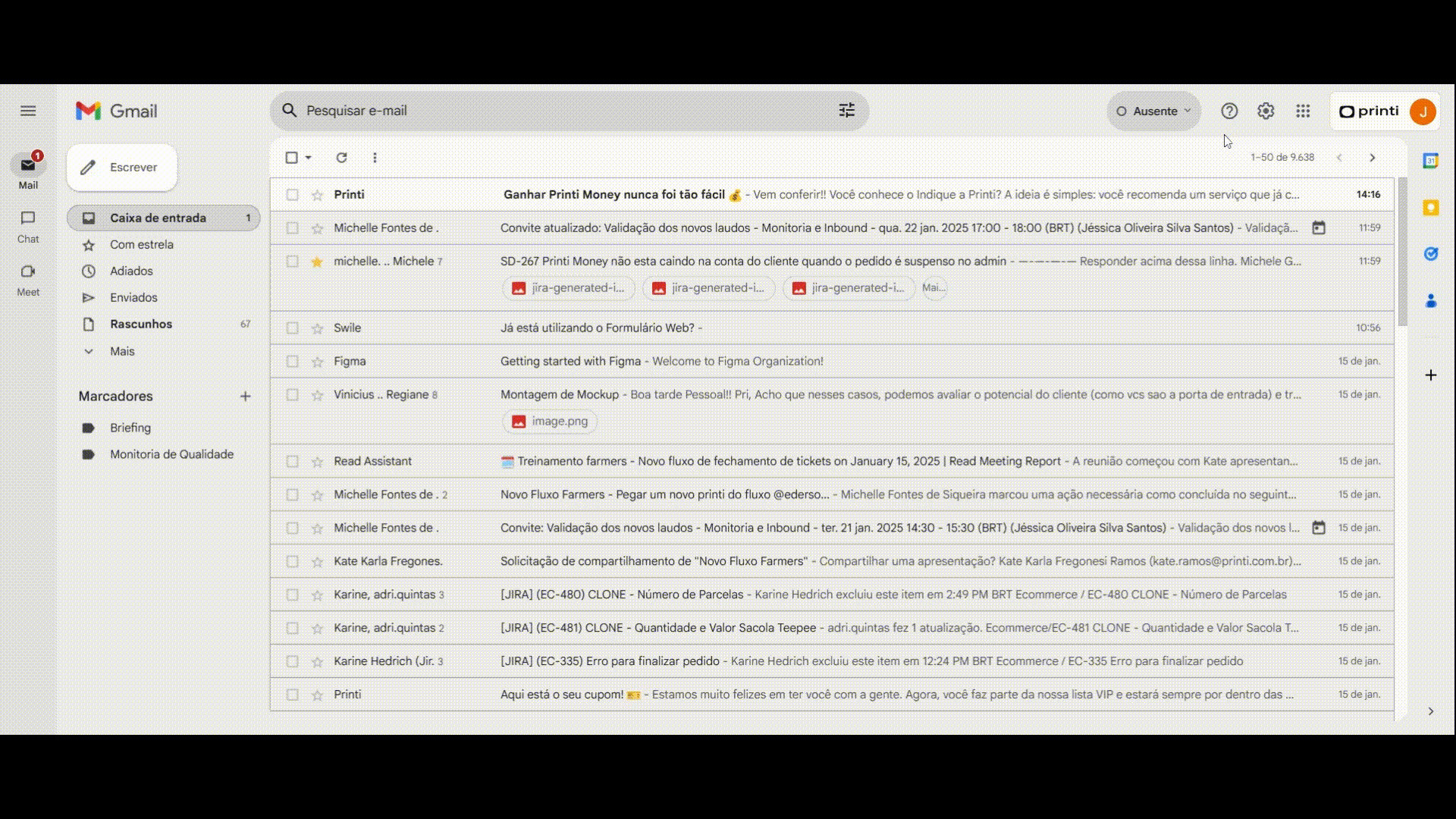Click the Escrever compose button
Viewport: 1456px width, 819px height.
[x=122, y=168]
